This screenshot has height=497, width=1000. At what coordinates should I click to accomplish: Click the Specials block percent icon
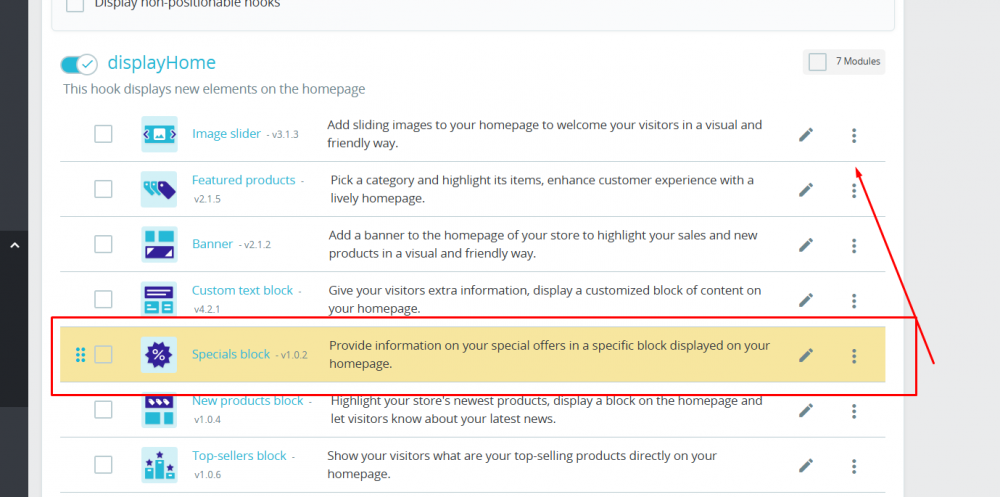(159, 355)
